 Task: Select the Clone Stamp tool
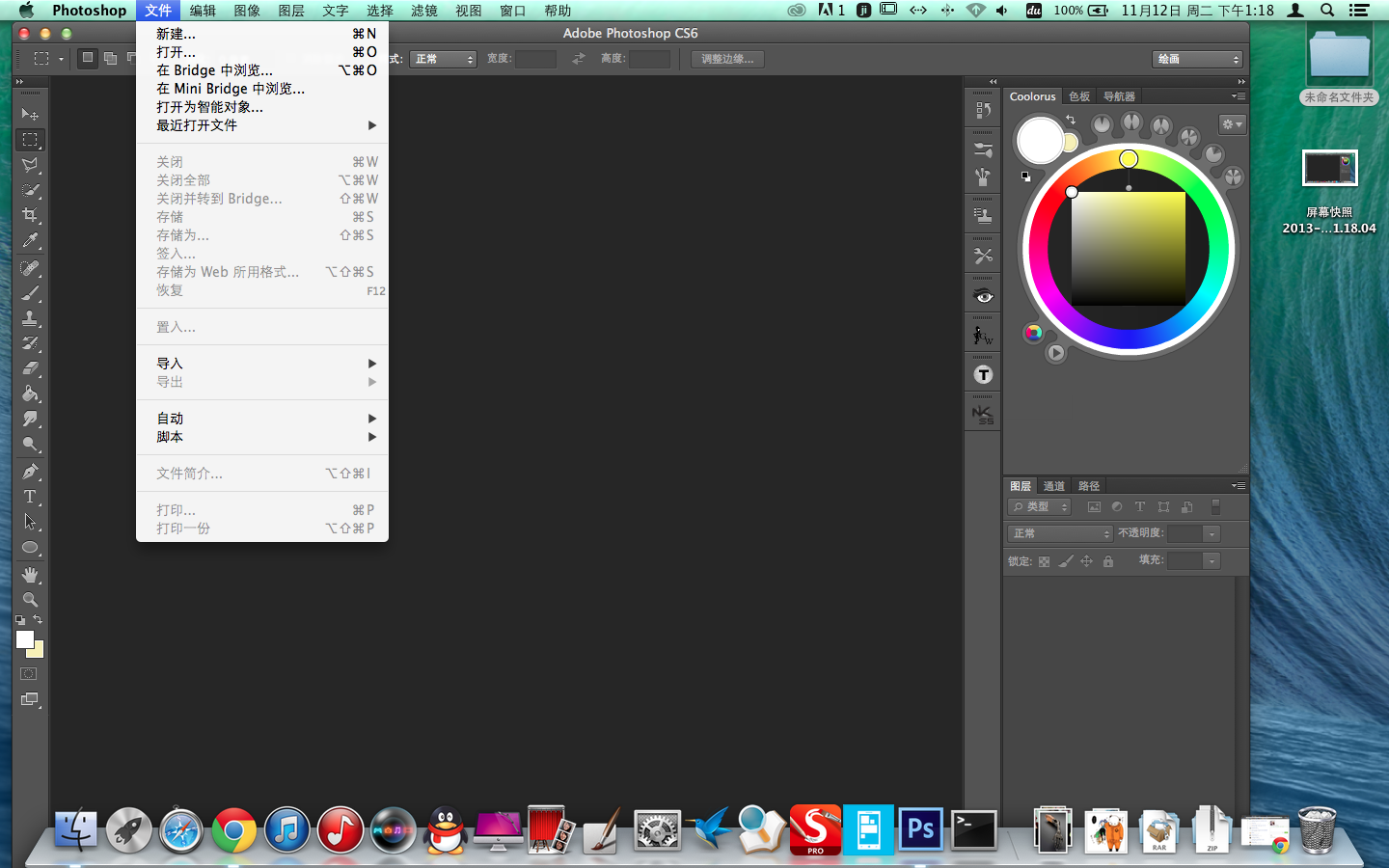[x=30, y=318]
